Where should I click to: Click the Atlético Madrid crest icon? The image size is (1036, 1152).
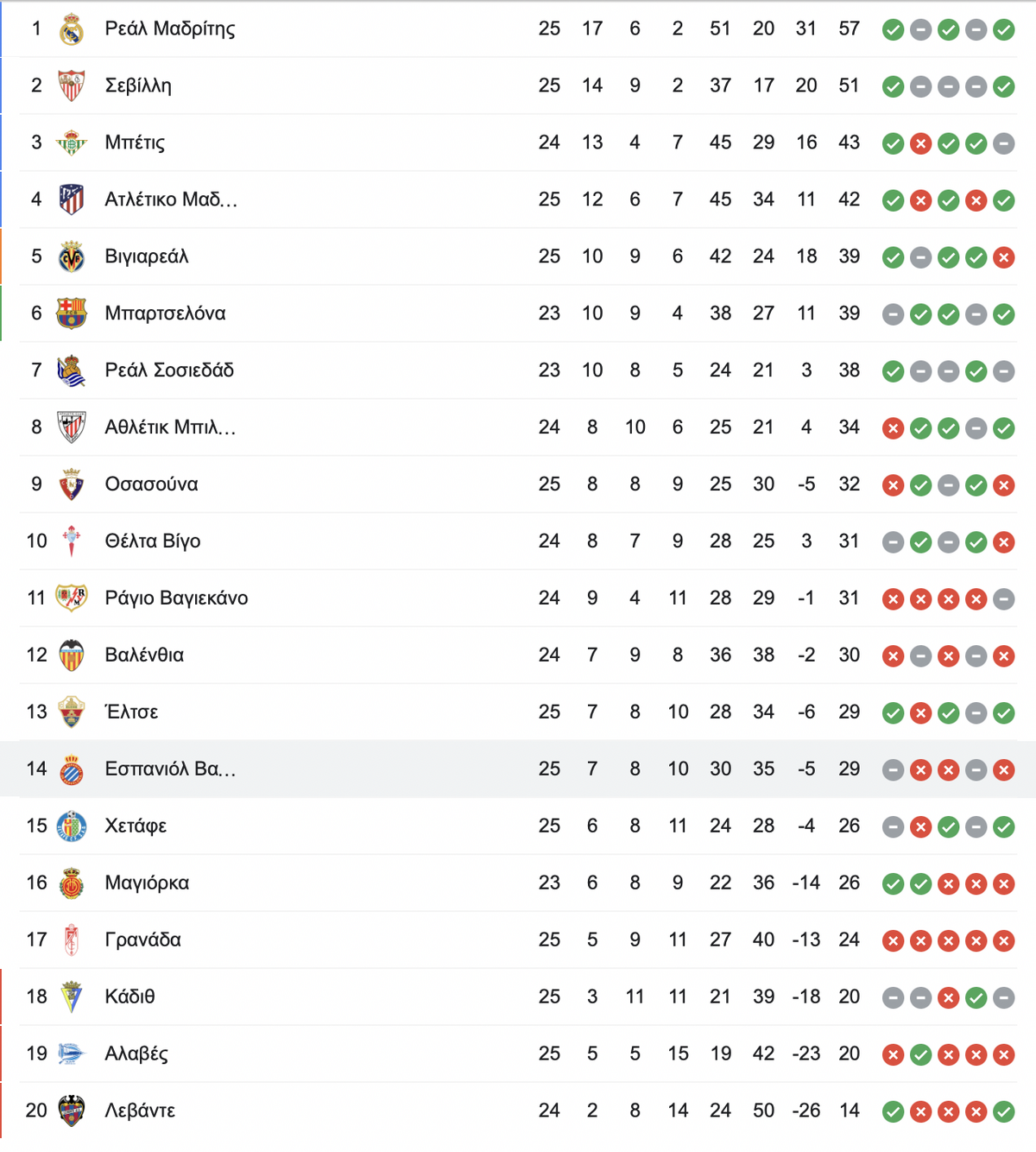[72, 199]
